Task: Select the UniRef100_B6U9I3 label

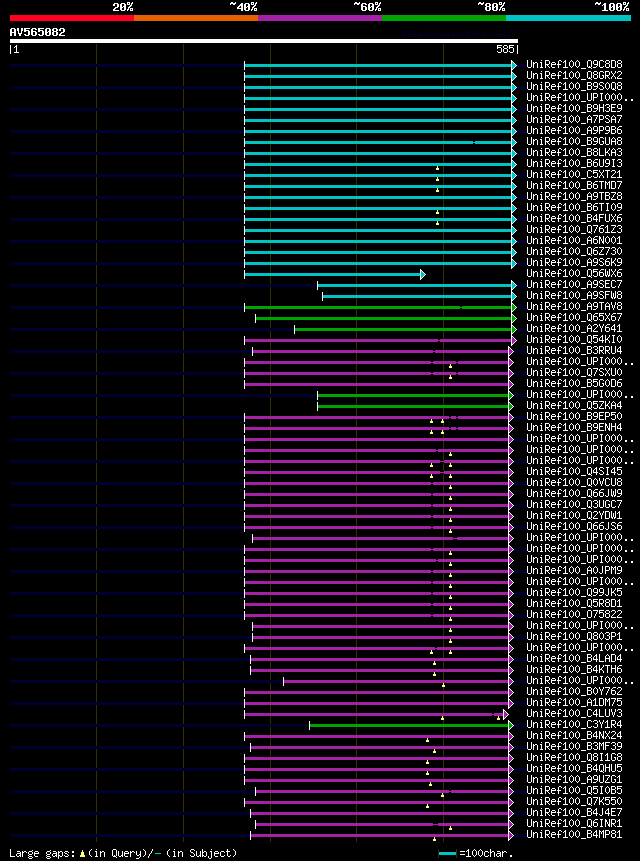Action: point(574,163)
